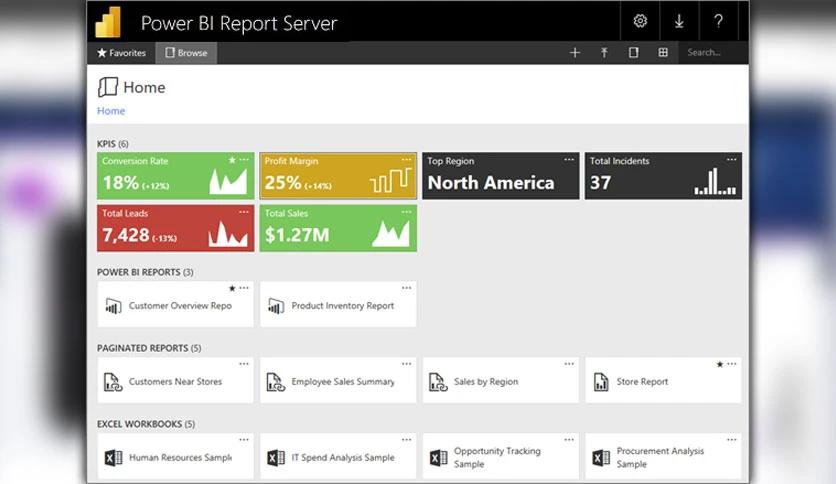Screen dimensions: 836x484
Task: Toggle favorite star on Customer Overview Report
Action: pyautogui.click(x=232, y=288)
